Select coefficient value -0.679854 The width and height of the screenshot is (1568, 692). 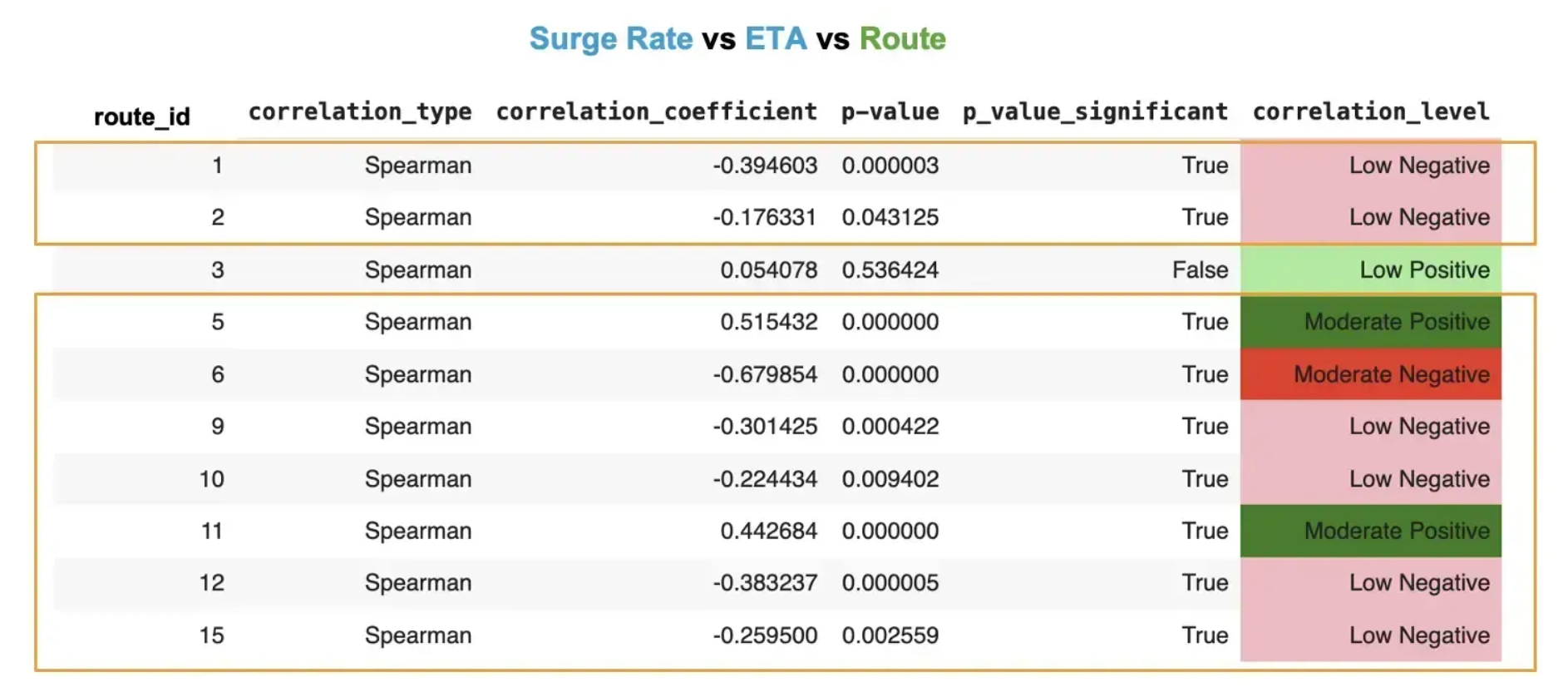764,374
